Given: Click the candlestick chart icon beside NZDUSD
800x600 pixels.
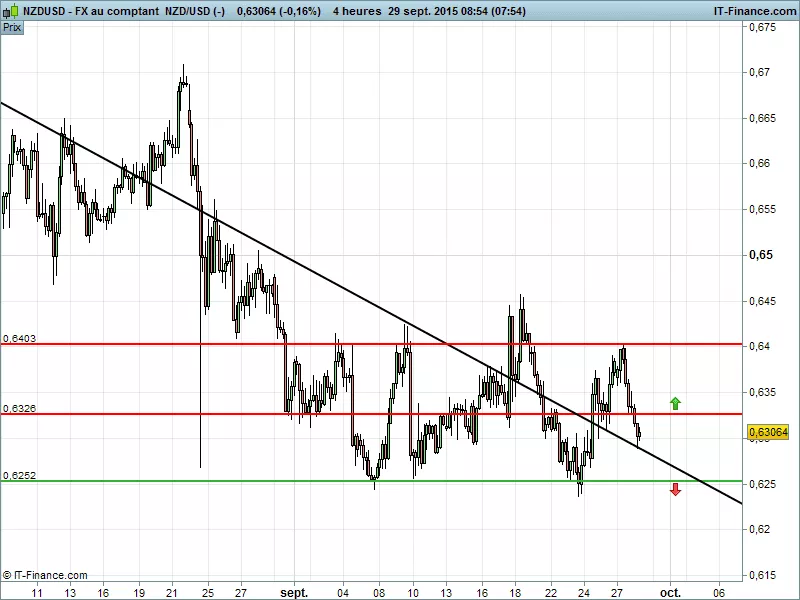Looking at the screenshot, I should (x=12, y=10).
